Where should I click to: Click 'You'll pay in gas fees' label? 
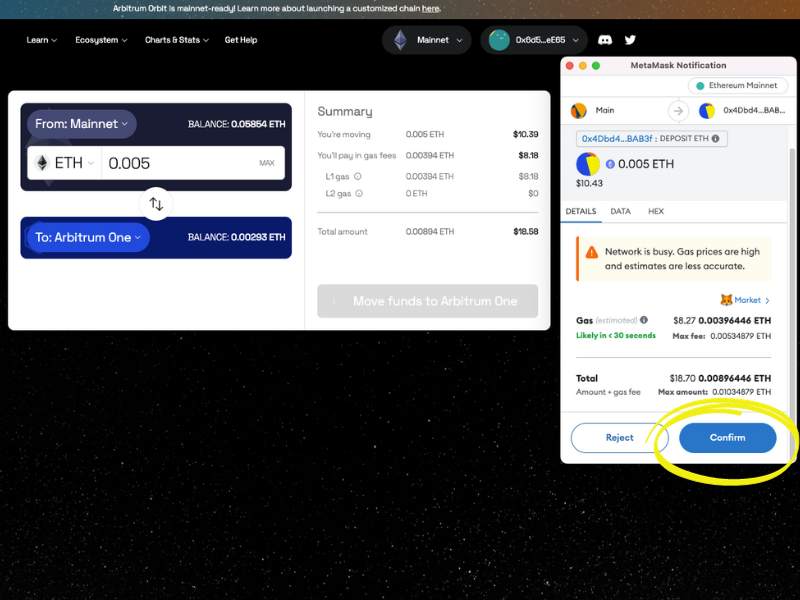click(357, 155)
